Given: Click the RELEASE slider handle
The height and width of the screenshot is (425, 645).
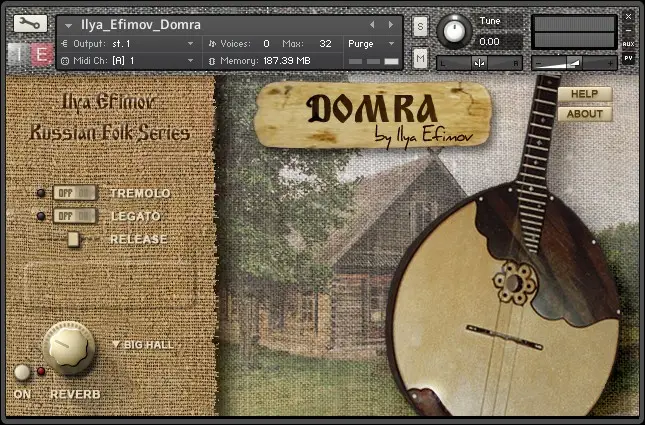Looking at the screenshot, I should [x=73, y=239].
